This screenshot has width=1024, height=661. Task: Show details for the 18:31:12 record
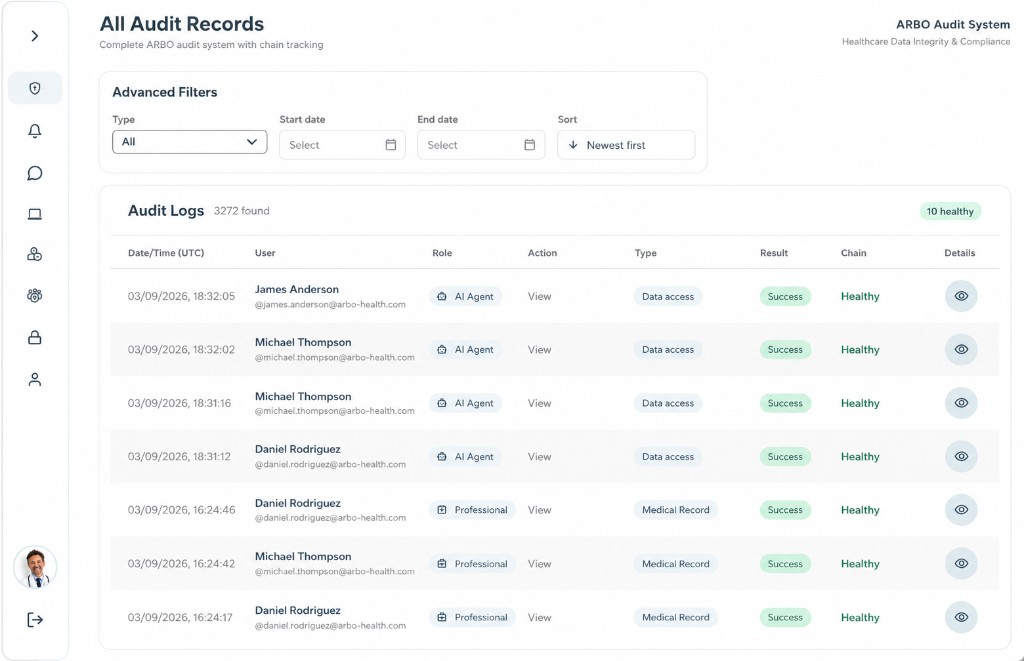point(961,457)
